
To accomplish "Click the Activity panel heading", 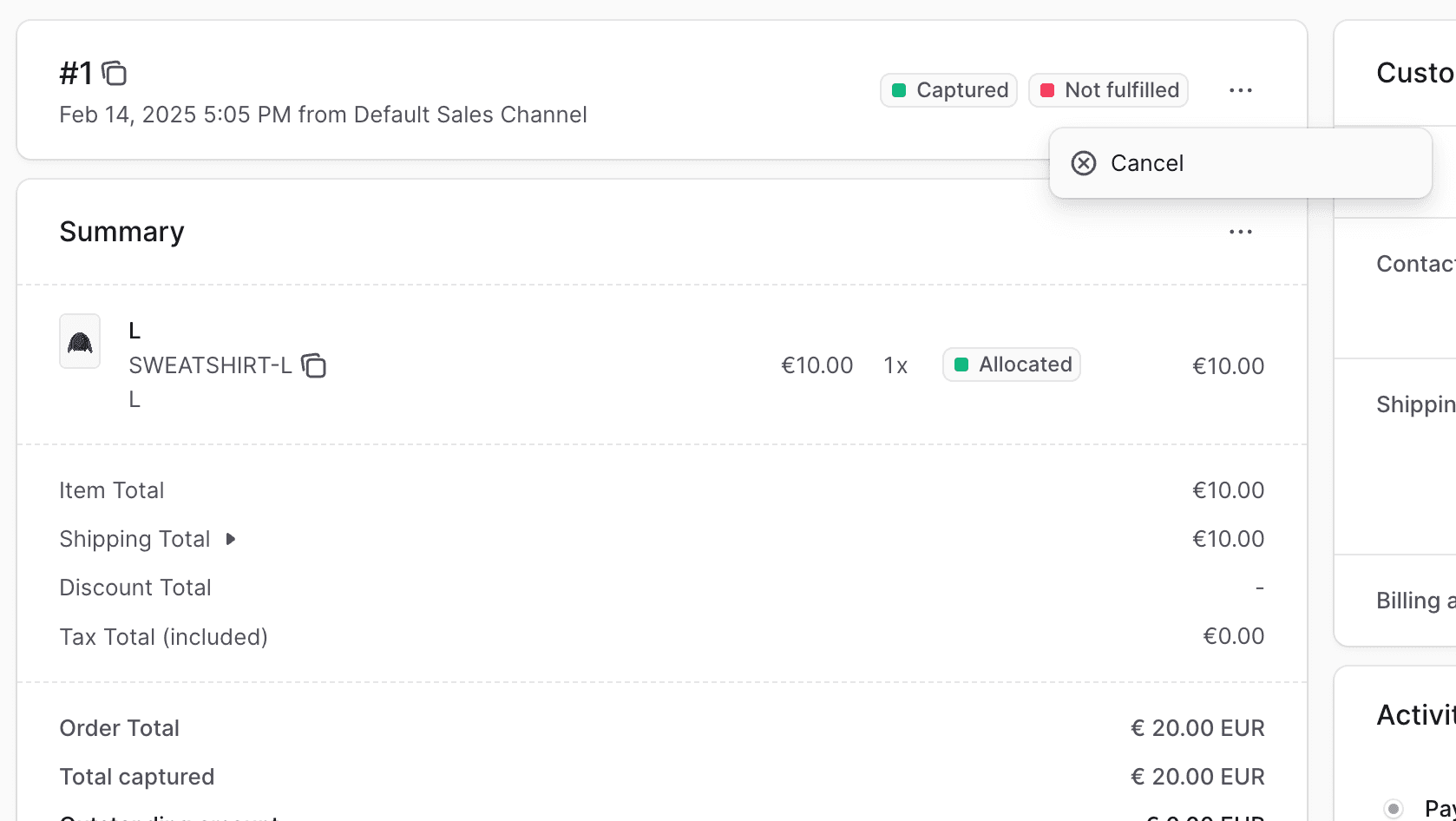I will click(x=1415, y=715).
